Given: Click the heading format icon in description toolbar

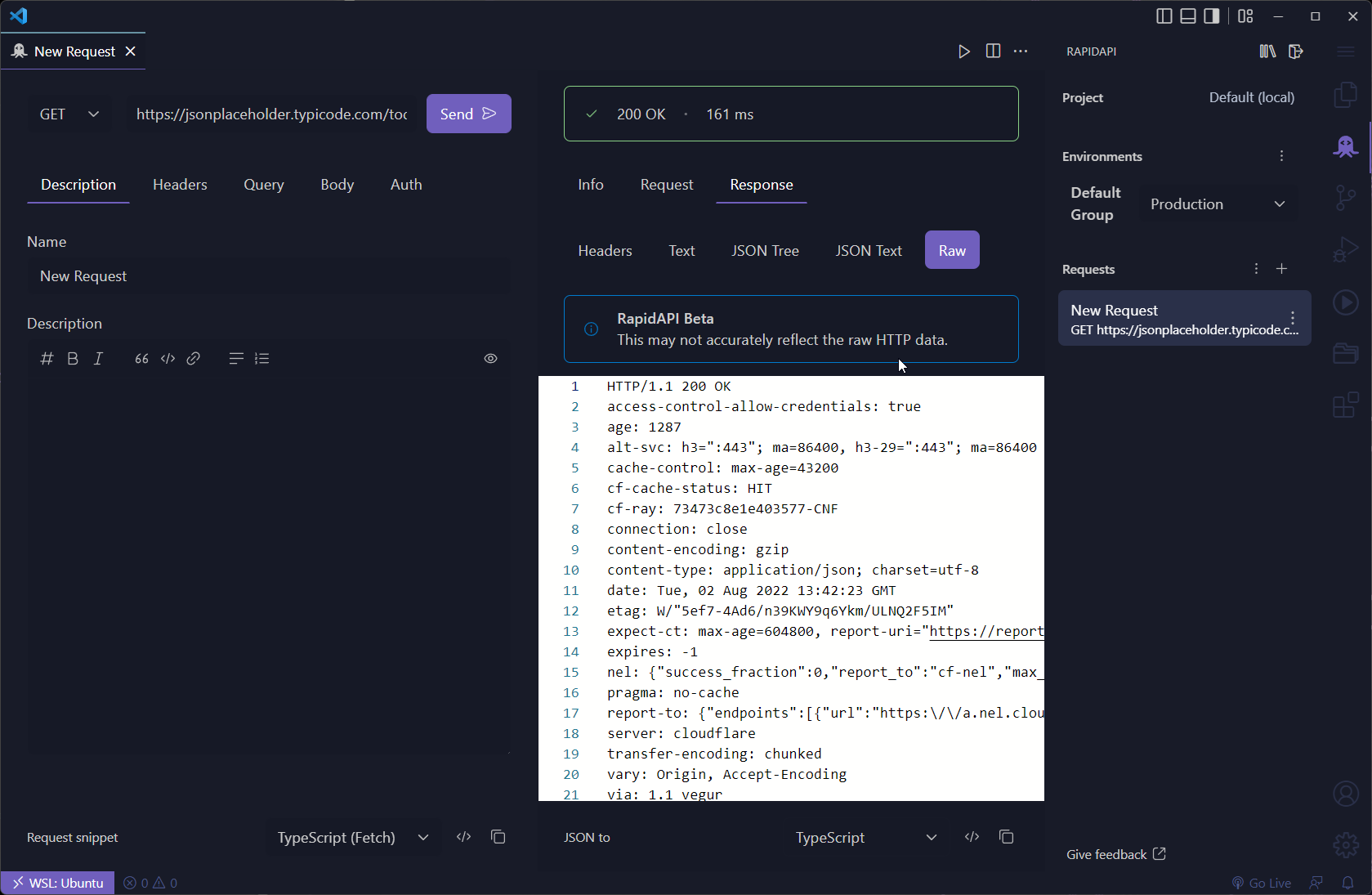Looking at the screenshot, I should pos(47,359).
